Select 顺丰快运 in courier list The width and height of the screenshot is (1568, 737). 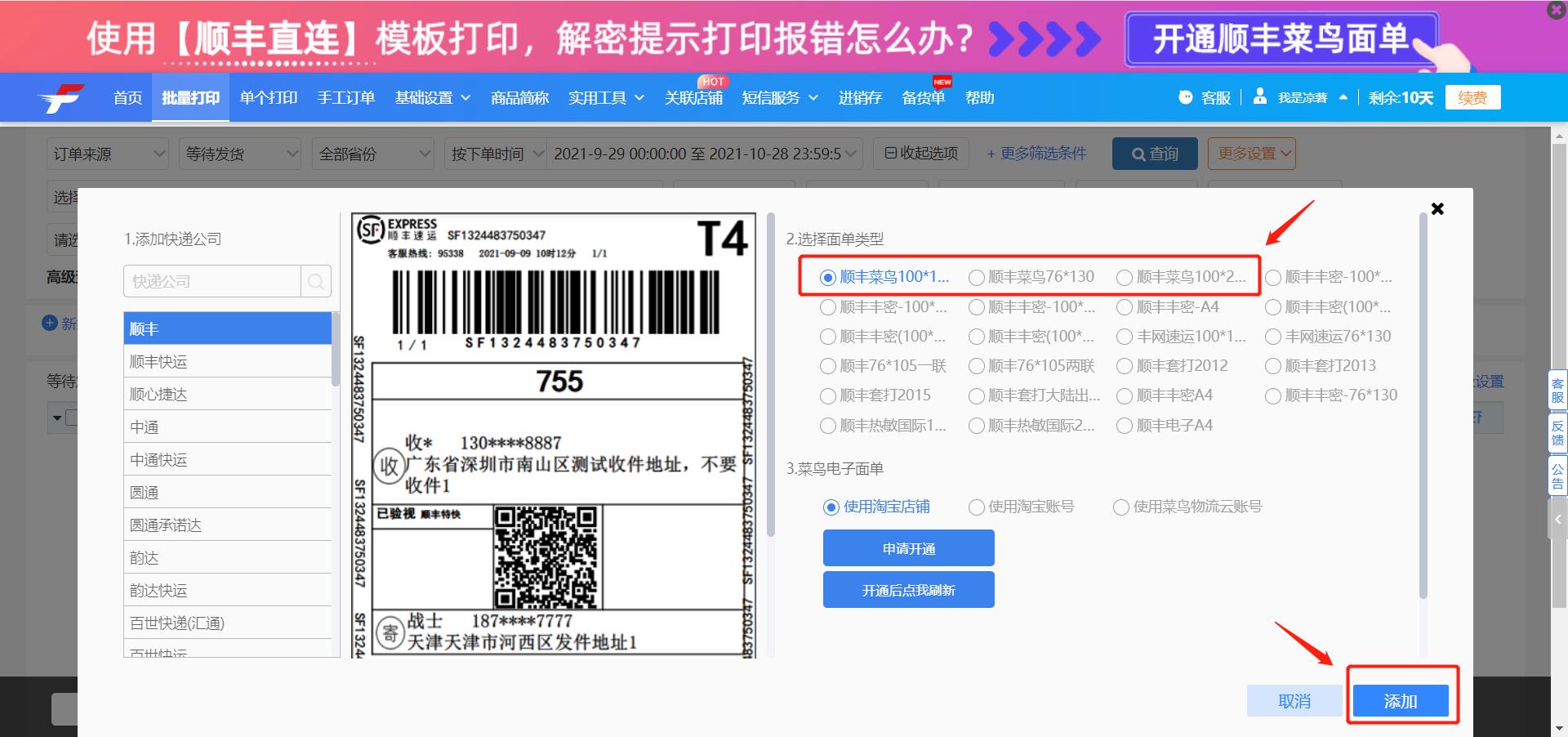point(228,361)
